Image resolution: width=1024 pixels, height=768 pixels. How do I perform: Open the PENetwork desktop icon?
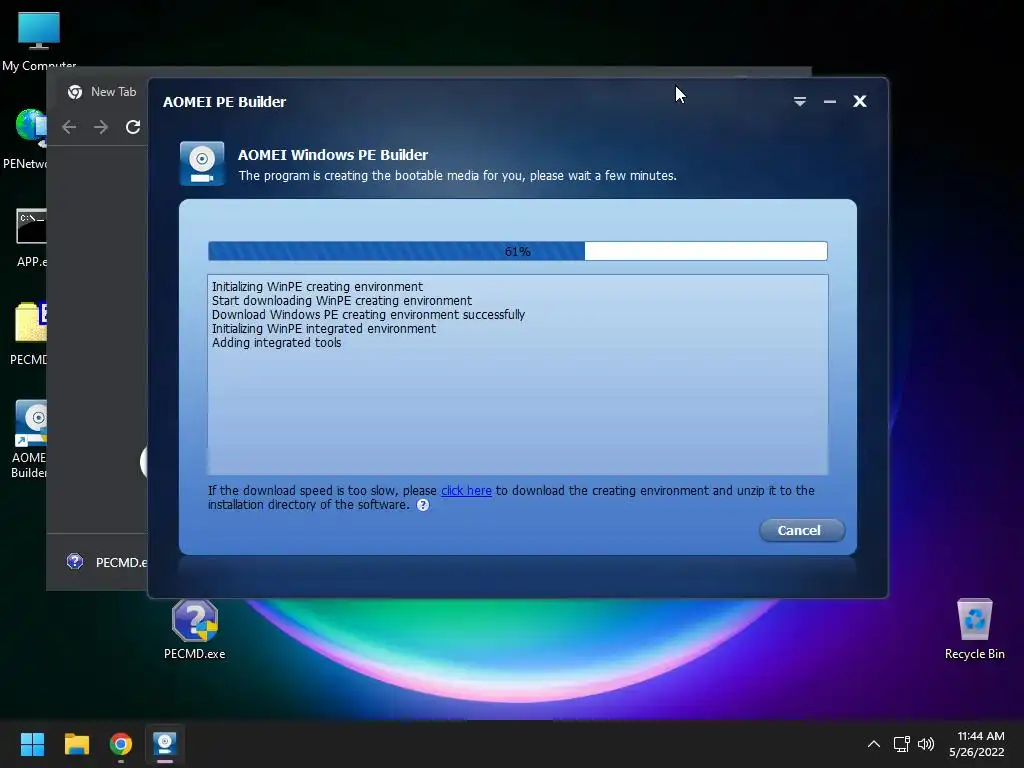point(27,139)
